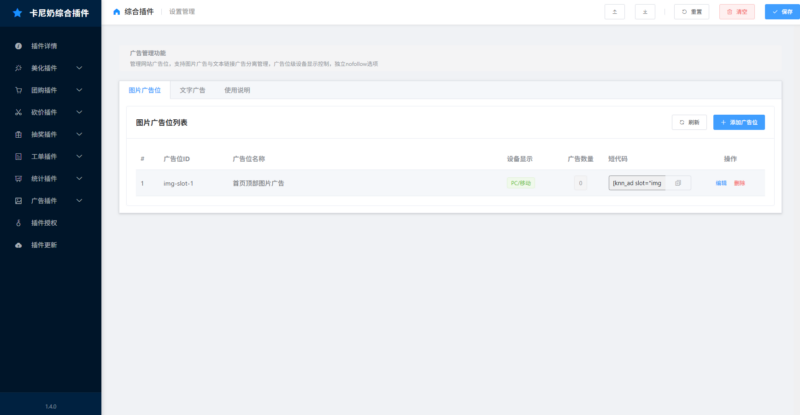The height and width of the screenshot is (415, 800).
Task: Click the home icon beside 综合插件
Action: (x=117, y=12)
